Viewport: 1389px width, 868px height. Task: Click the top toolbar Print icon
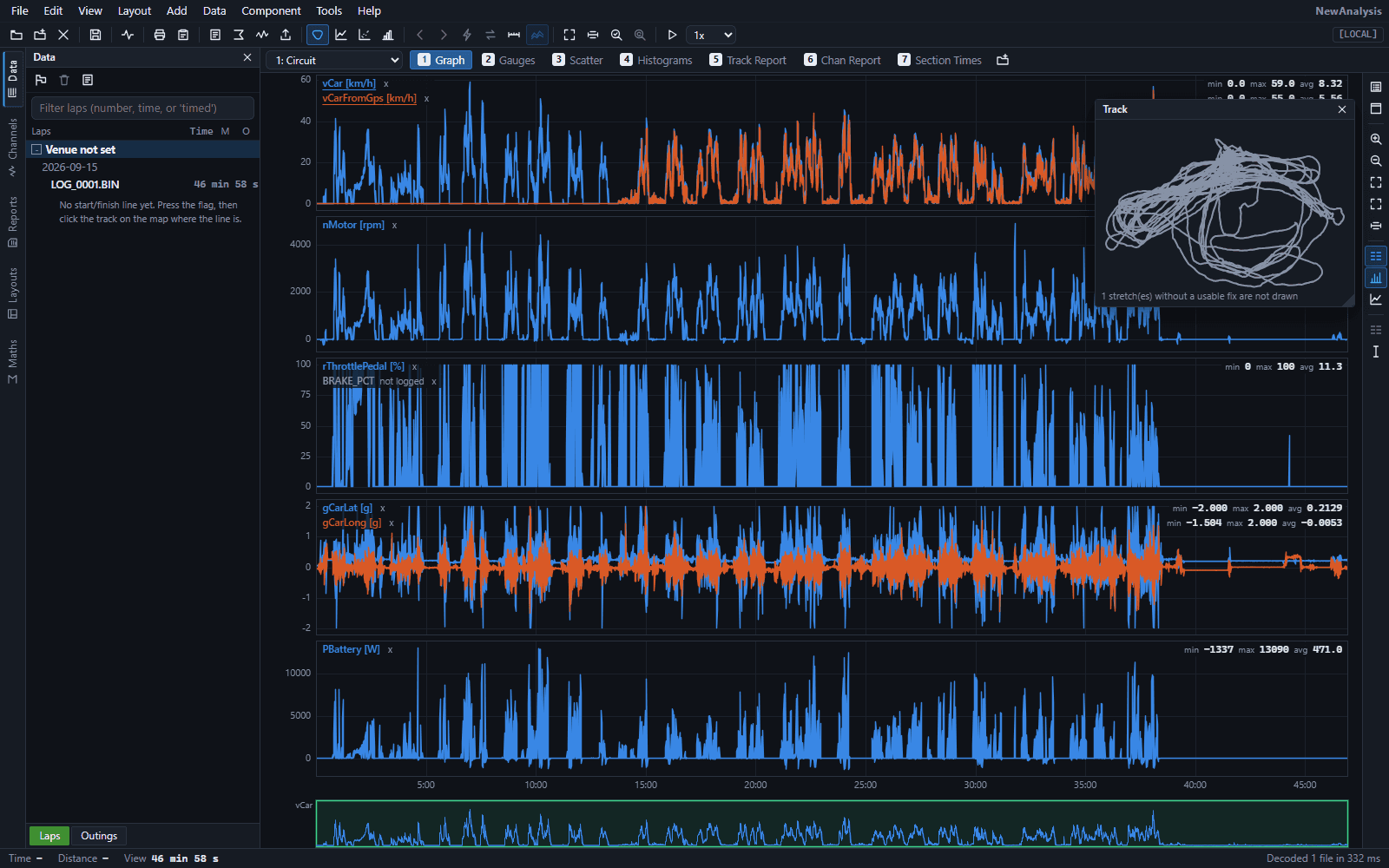click(x=160, y=35)
